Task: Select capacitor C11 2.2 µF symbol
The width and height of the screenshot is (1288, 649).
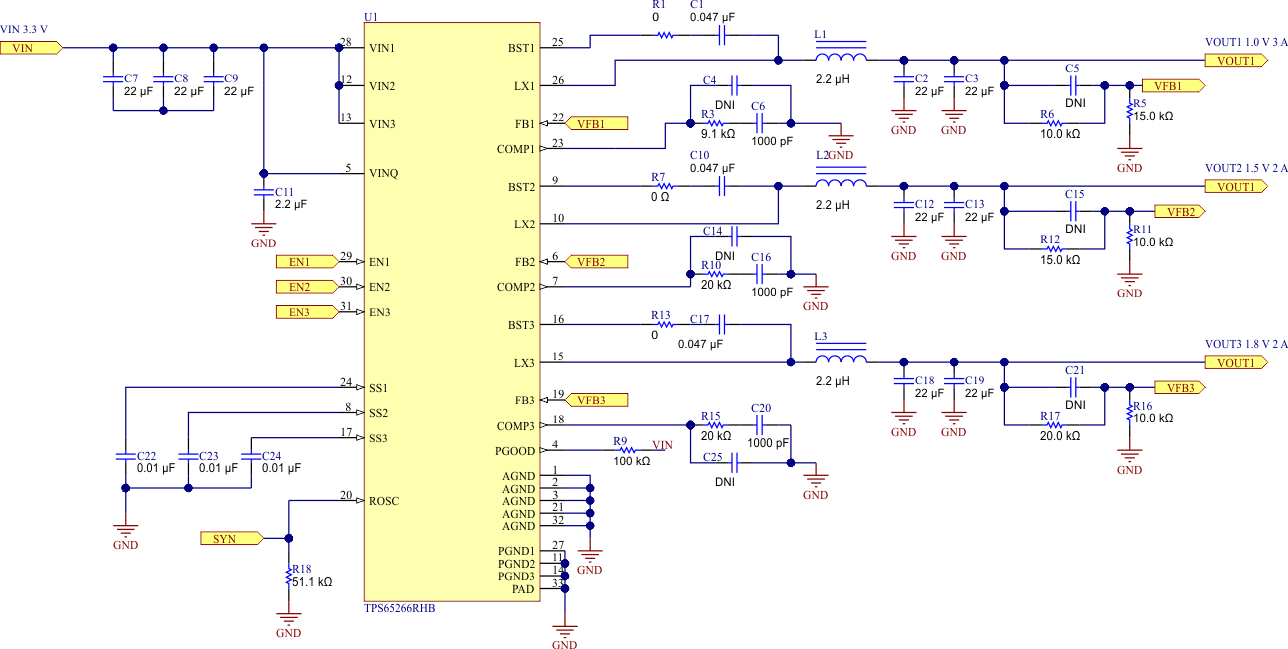Action: 263,190
